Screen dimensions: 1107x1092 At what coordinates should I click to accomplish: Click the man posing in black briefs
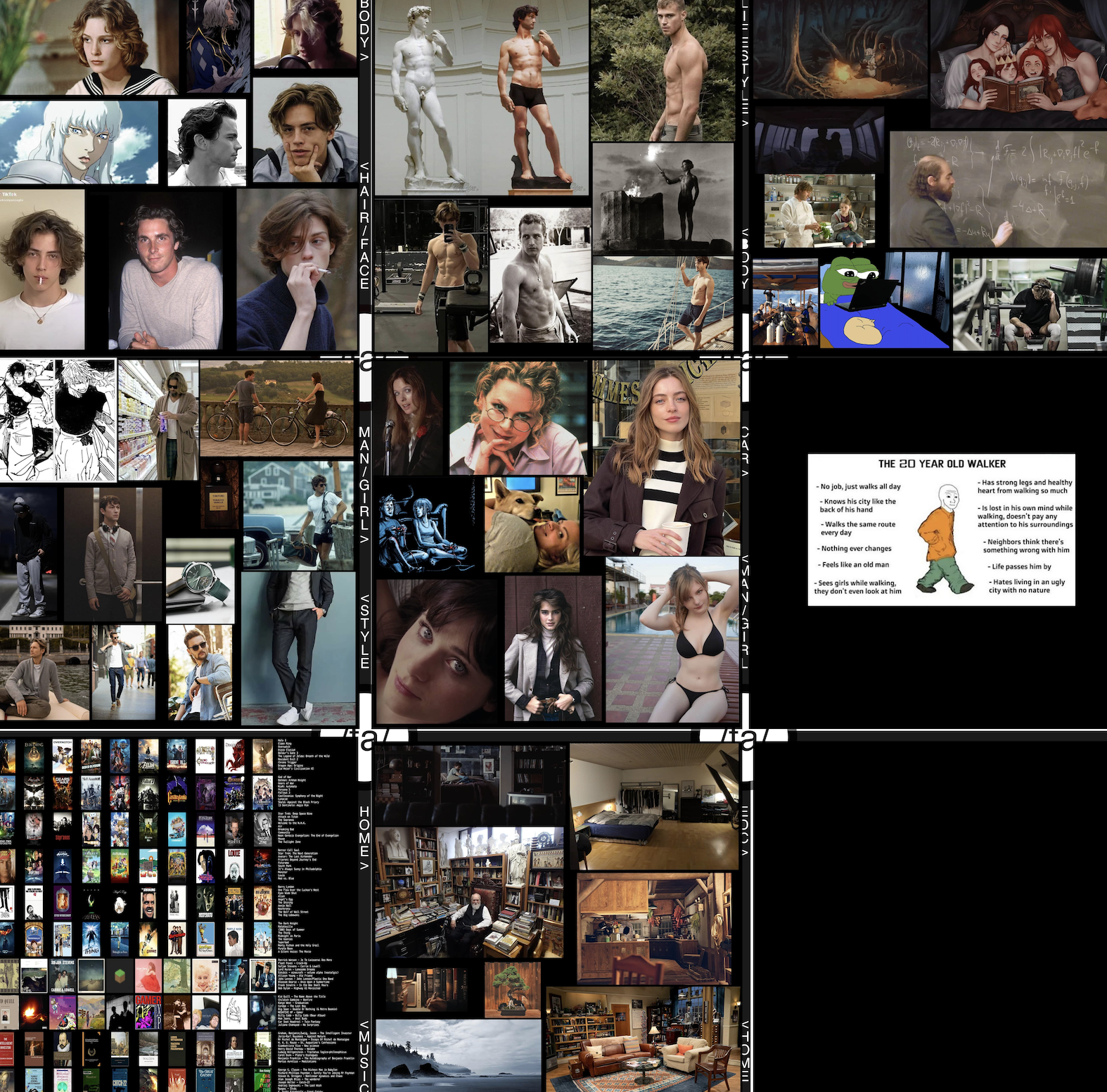535,96
